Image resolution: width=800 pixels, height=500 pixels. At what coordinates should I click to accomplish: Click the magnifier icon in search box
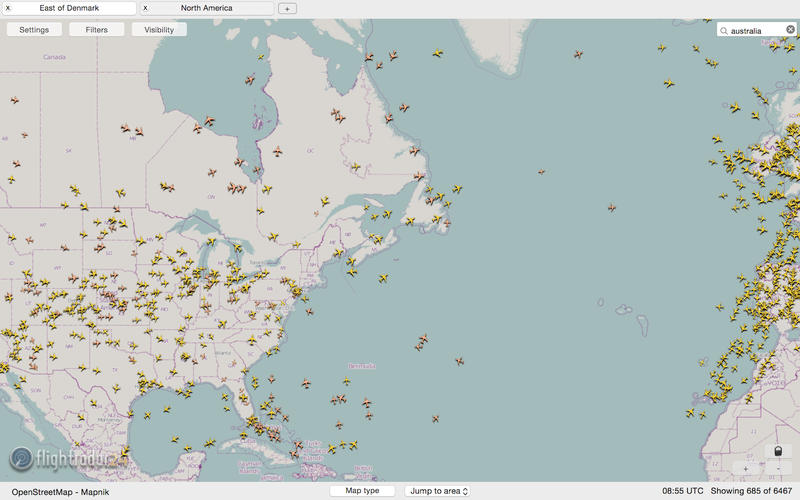tap(724, 30)
